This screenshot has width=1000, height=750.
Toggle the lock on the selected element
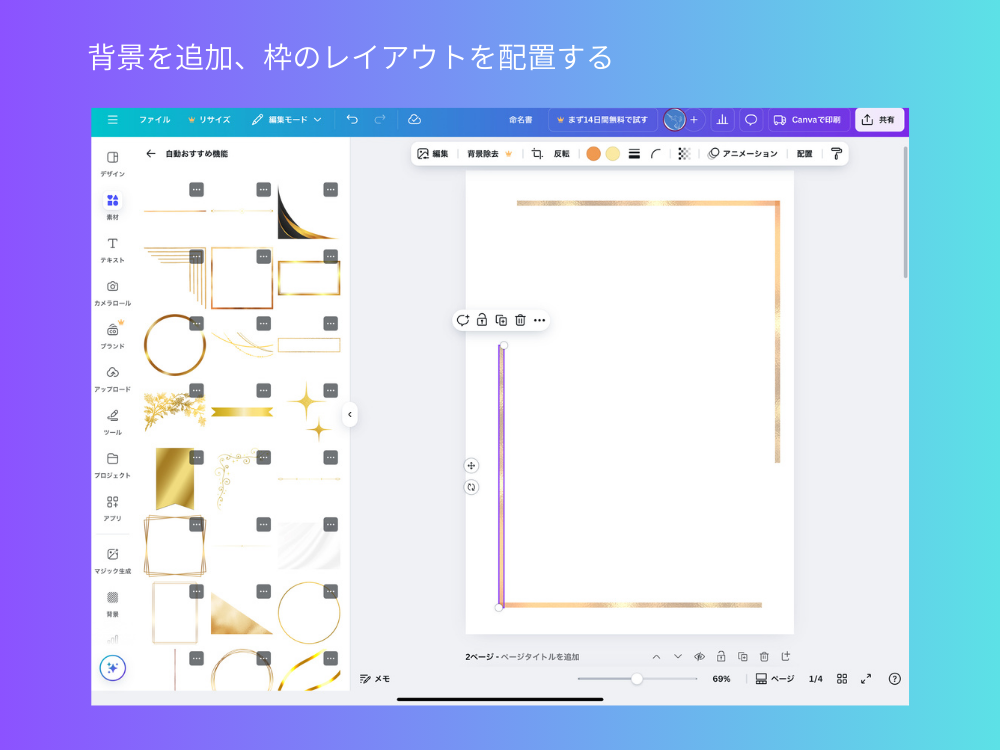[x=481, y=320]
